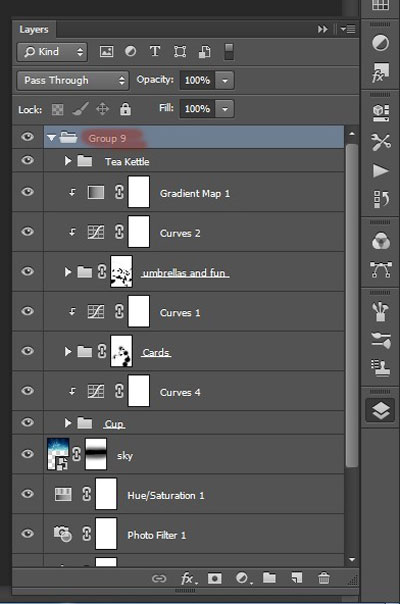Filter layers by type (T) icon
Image resolution: width=400 pixels, height=604 pixels.
(x=155, y=51)
